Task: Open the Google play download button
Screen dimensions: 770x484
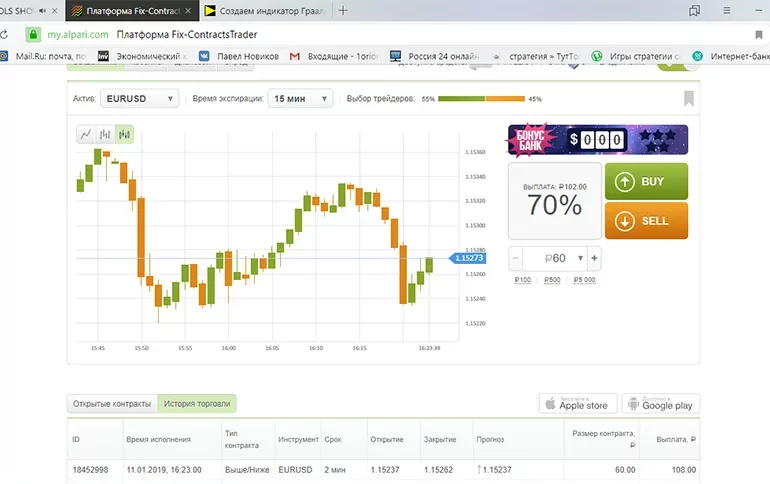Action: click(661, 403)
